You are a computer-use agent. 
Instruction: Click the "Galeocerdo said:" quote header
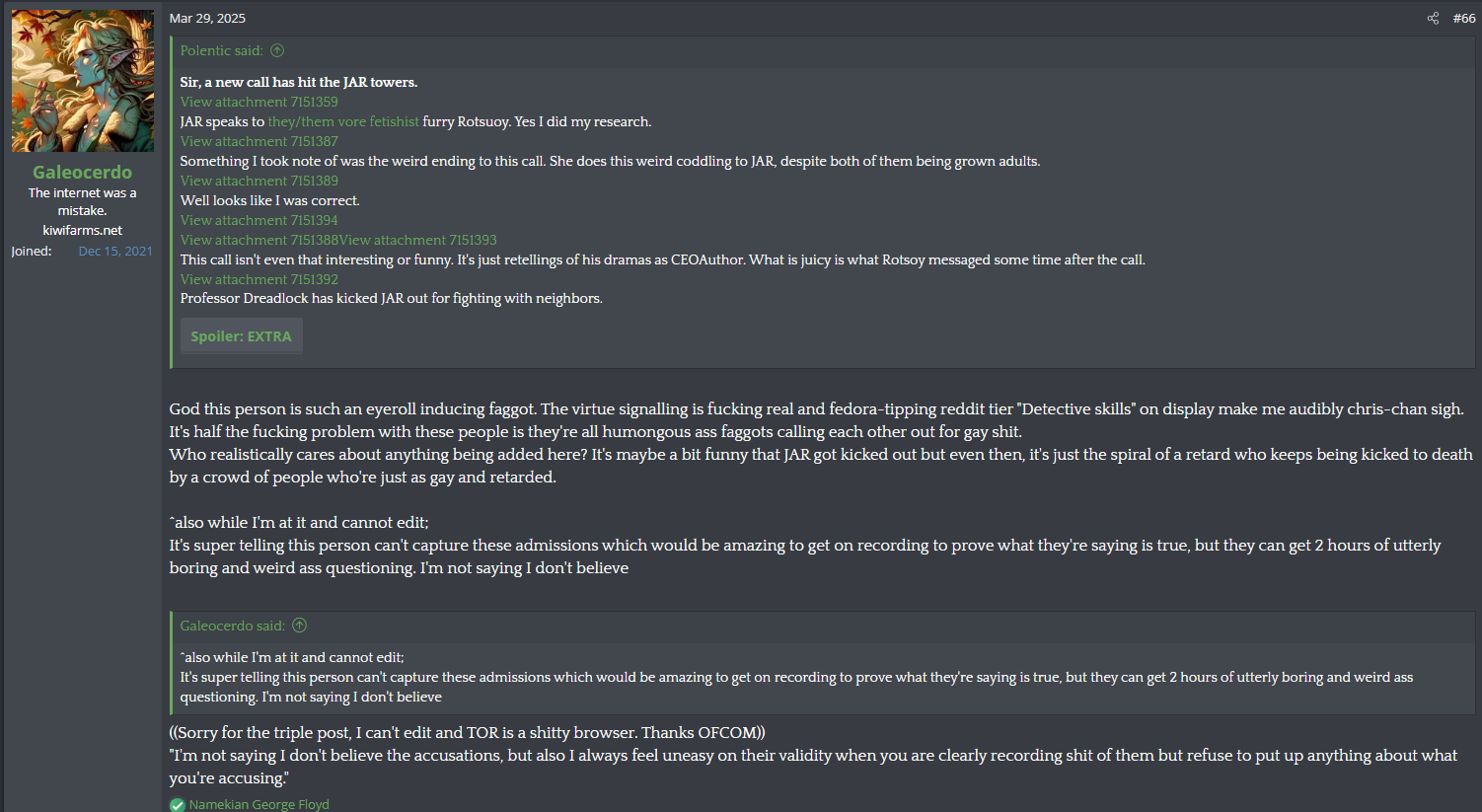(232, 626)
